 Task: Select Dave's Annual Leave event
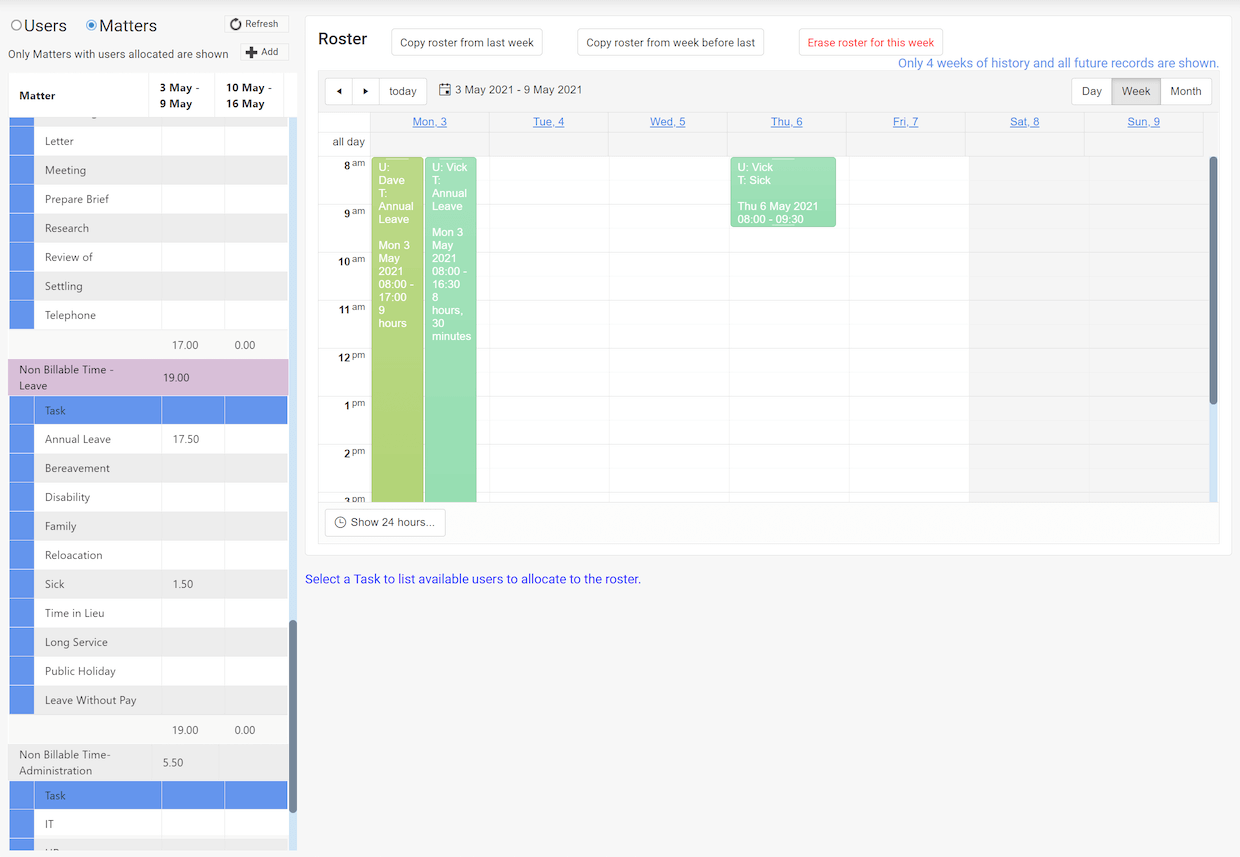click(397, 329)
